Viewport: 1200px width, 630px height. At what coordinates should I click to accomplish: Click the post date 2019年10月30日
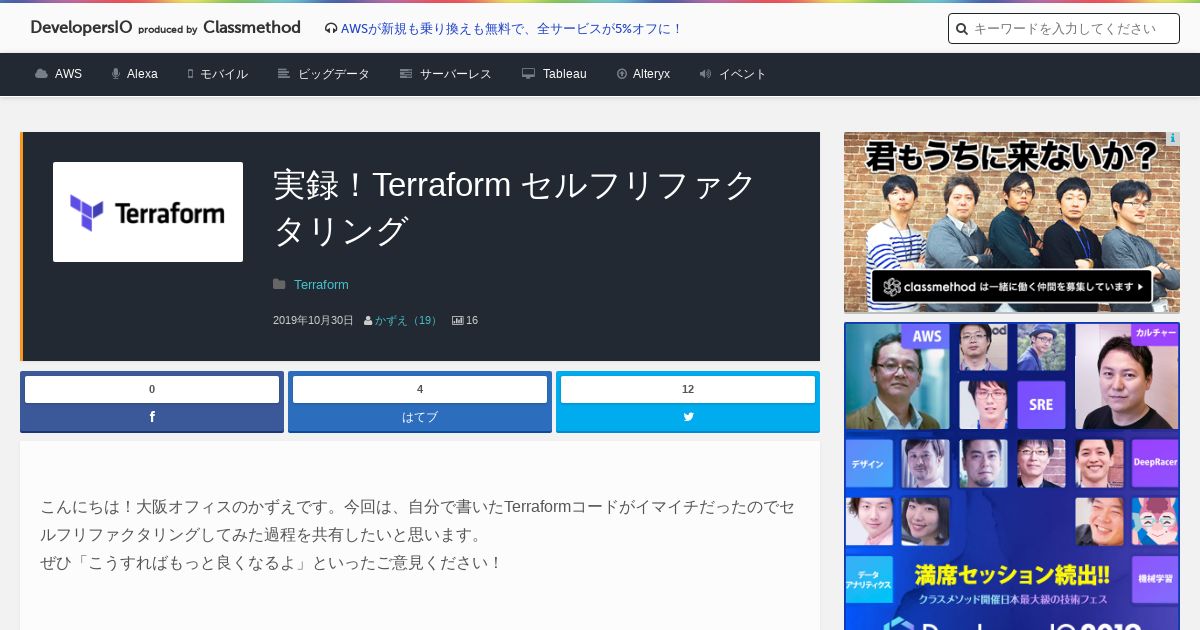[313, 320]
